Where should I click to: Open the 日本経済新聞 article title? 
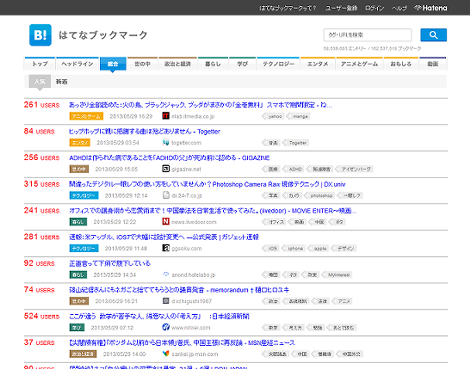point(159,316)
